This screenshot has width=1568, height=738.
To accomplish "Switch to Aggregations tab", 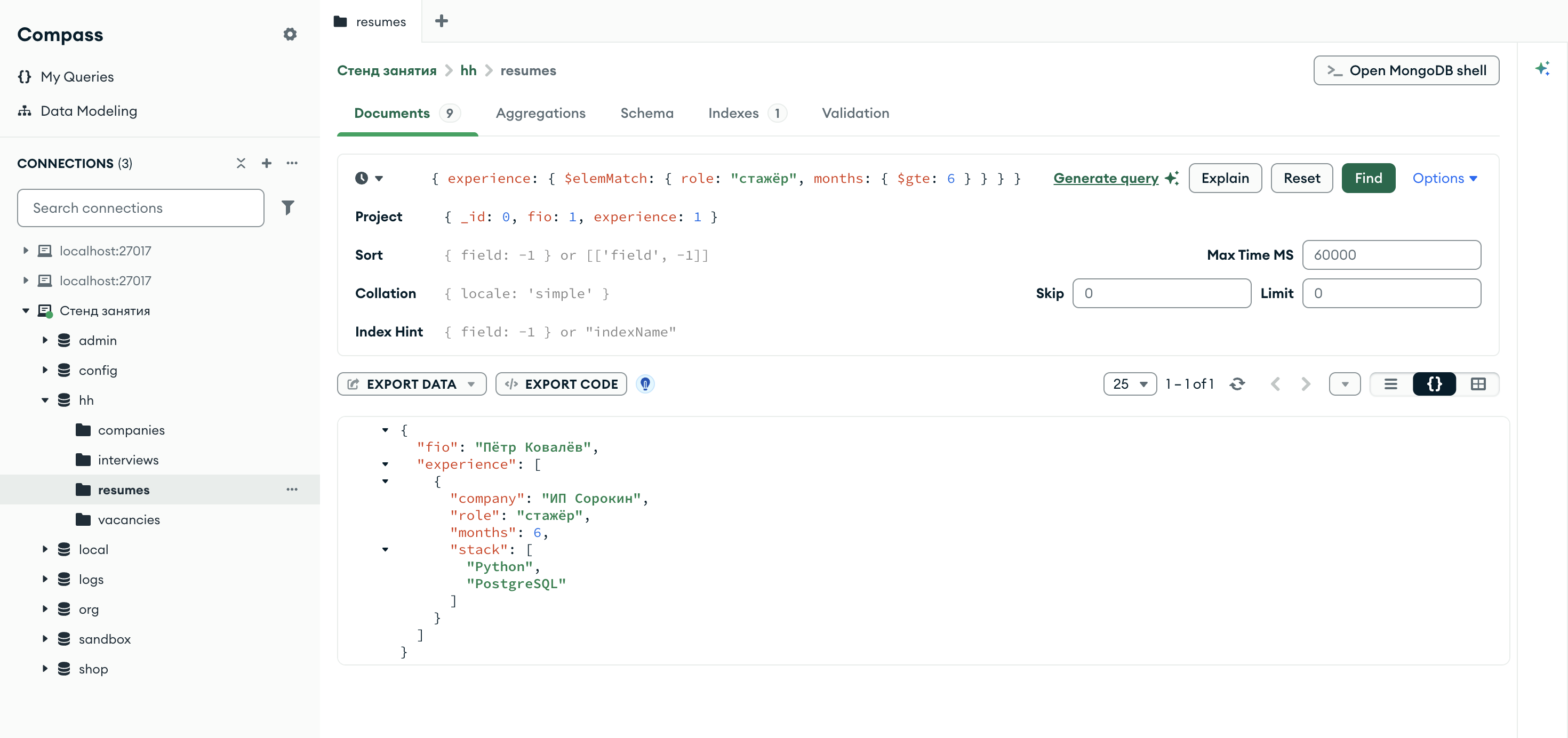I will click(540, 113).
